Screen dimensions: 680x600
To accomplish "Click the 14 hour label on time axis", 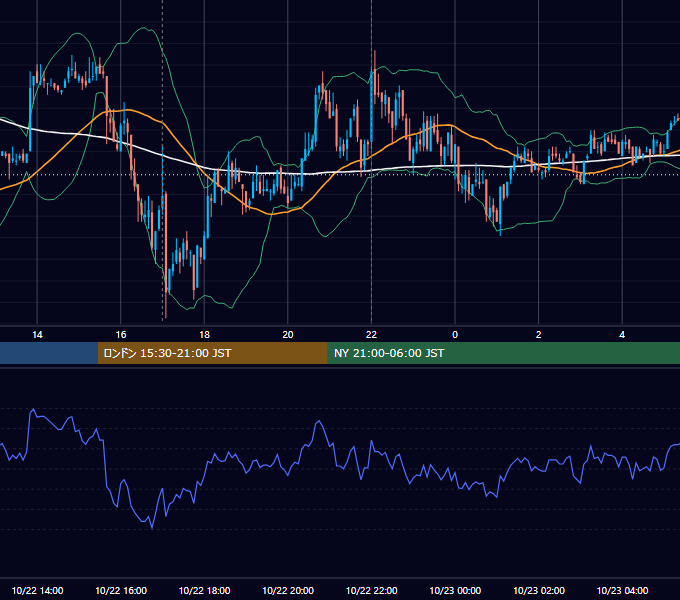I will click(37, 335).
